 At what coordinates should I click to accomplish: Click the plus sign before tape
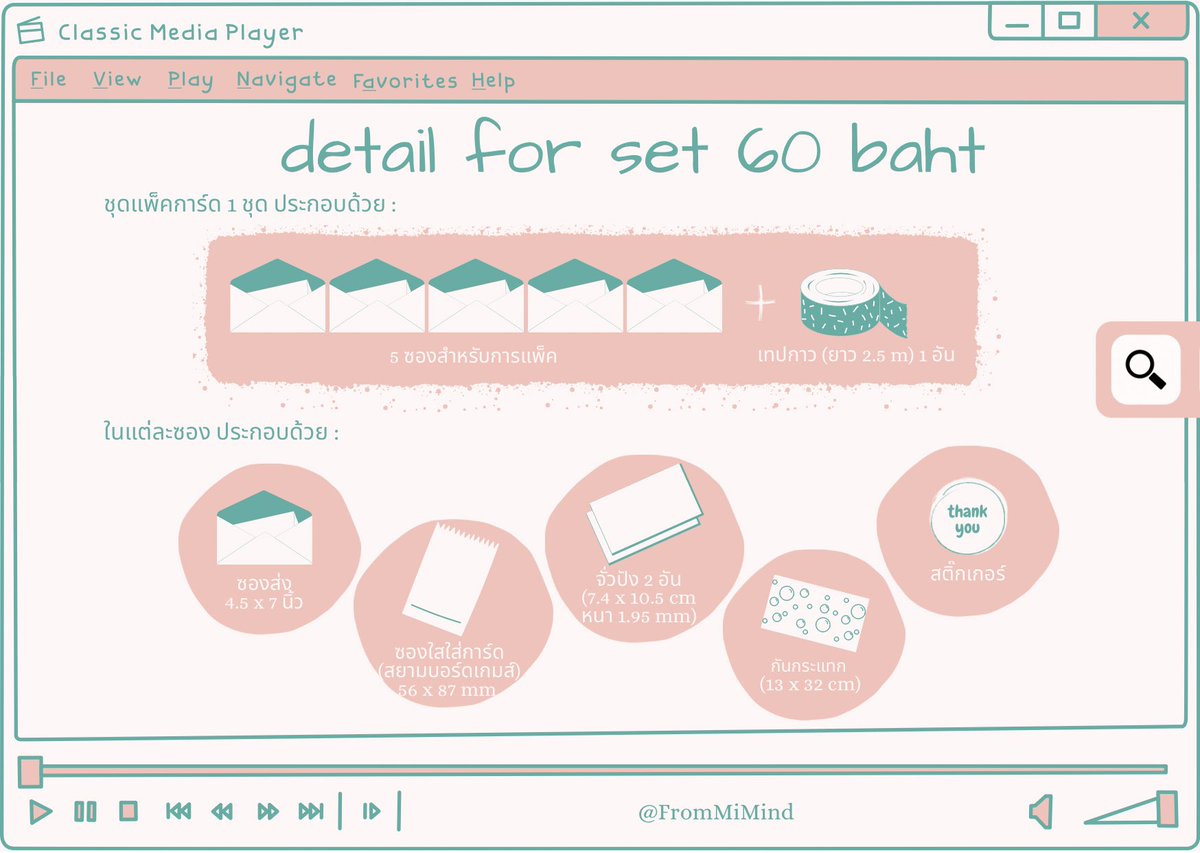click(x=761, y=304)
